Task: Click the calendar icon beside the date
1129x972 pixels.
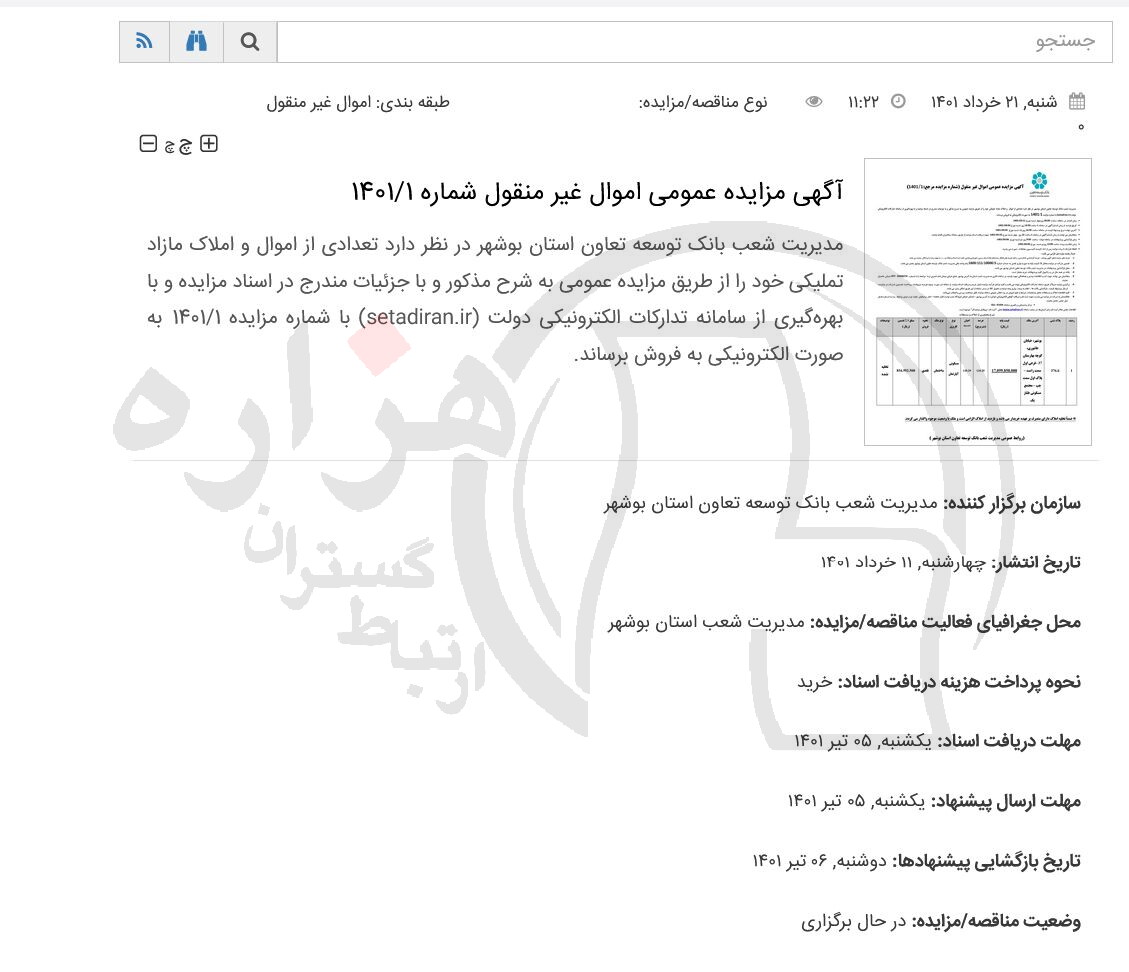Action: point(1077,101)
